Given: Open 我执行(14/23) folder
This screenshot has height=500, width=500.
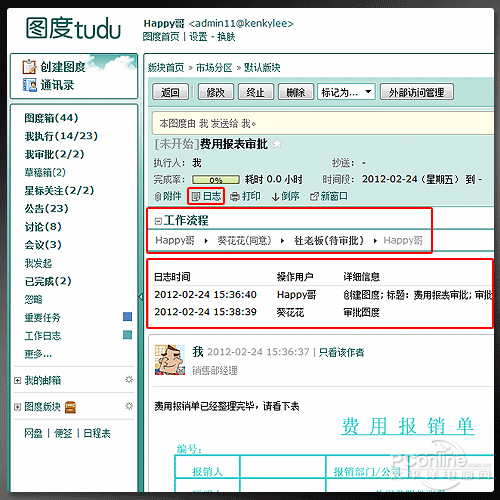Looking at the screenshot, I should (x=61, y=136).
